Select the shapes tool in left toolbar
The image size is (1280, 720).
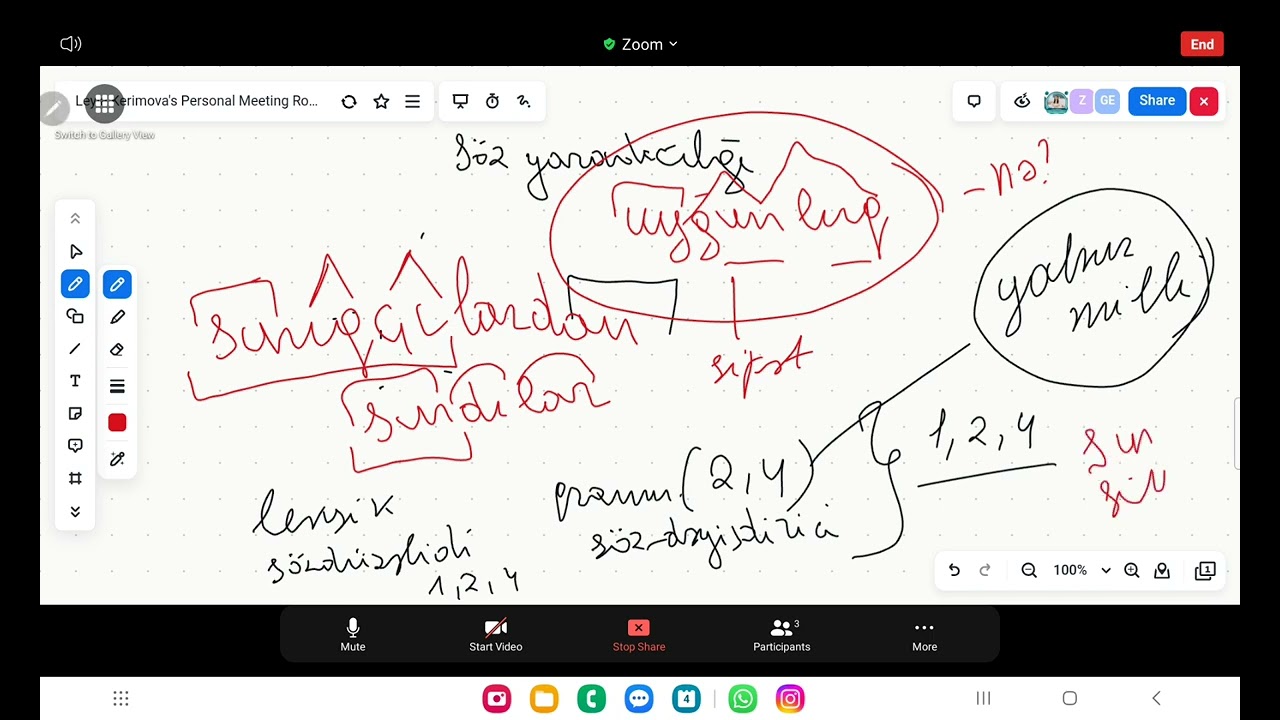(75, 316)
